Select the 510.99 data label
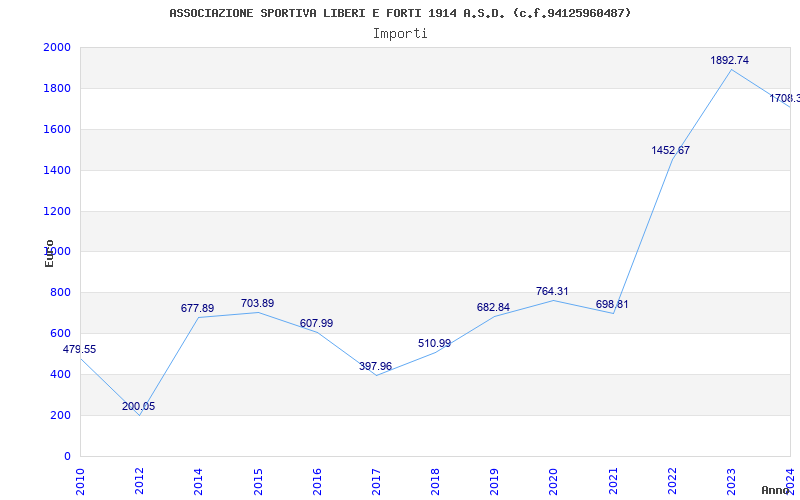 pos(434,343)
